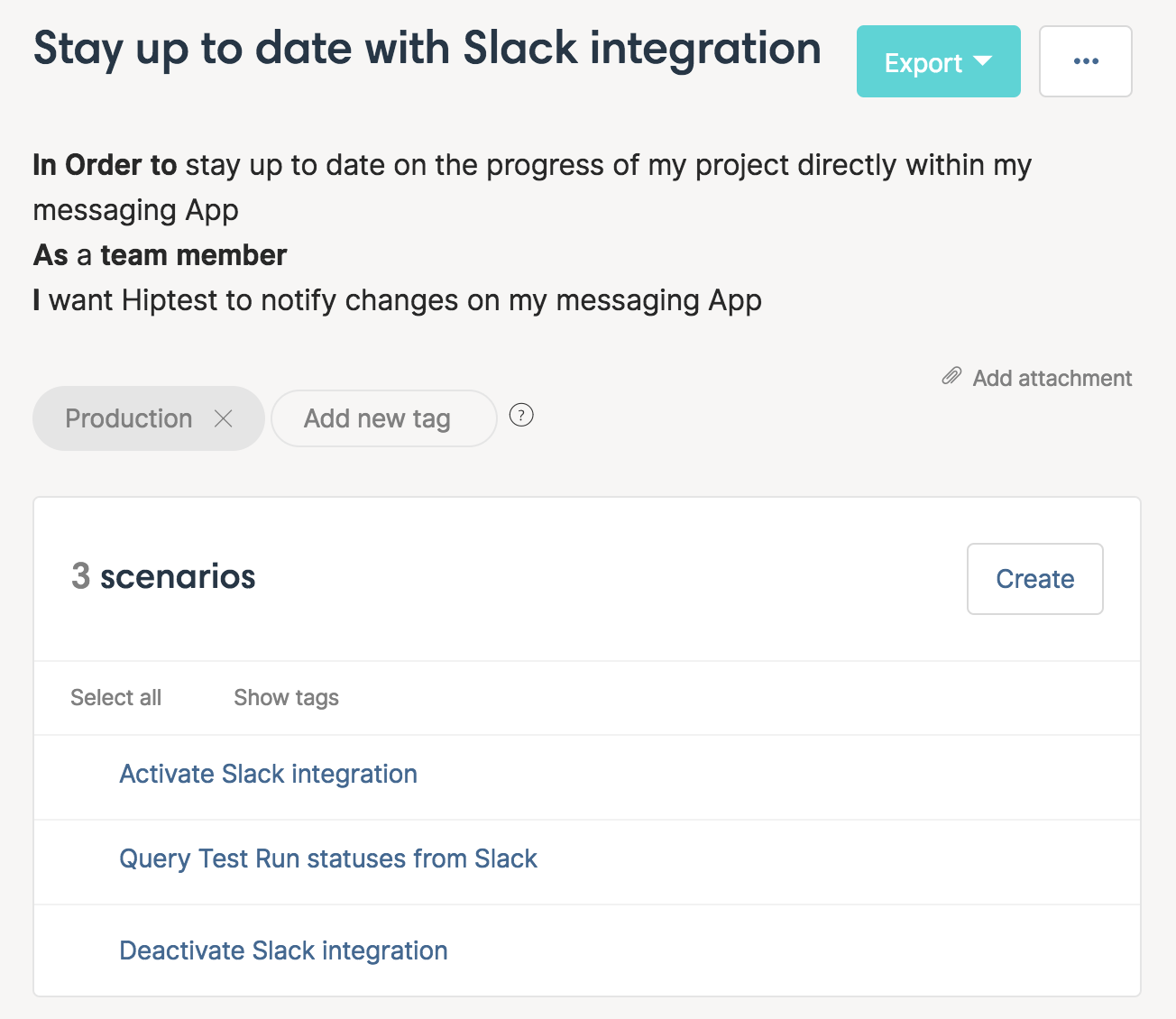Open the three-dots more options menu

tap(1086, 61)
